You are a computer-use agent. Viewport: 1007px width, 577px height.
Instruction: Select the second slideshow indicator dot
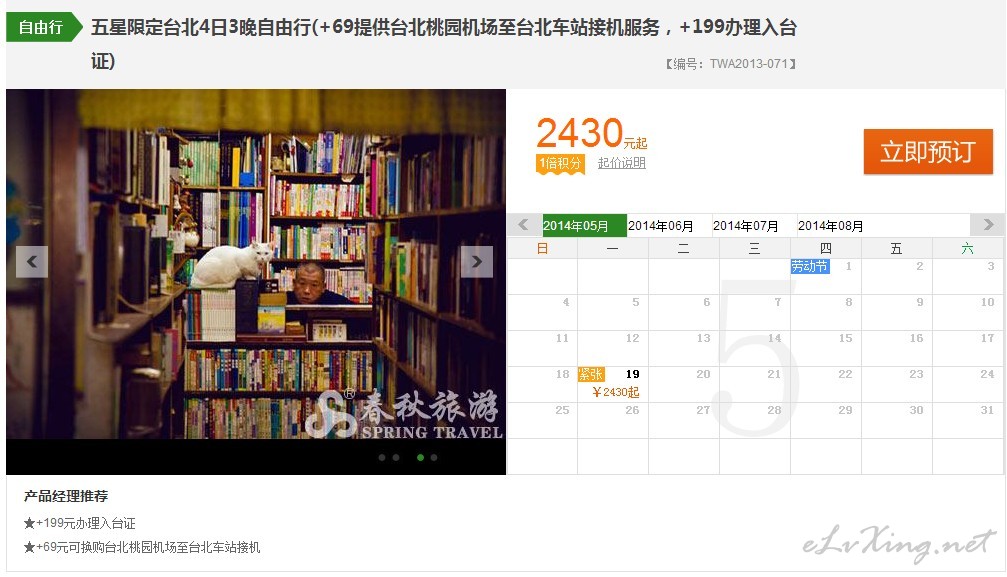coord(396,457)
